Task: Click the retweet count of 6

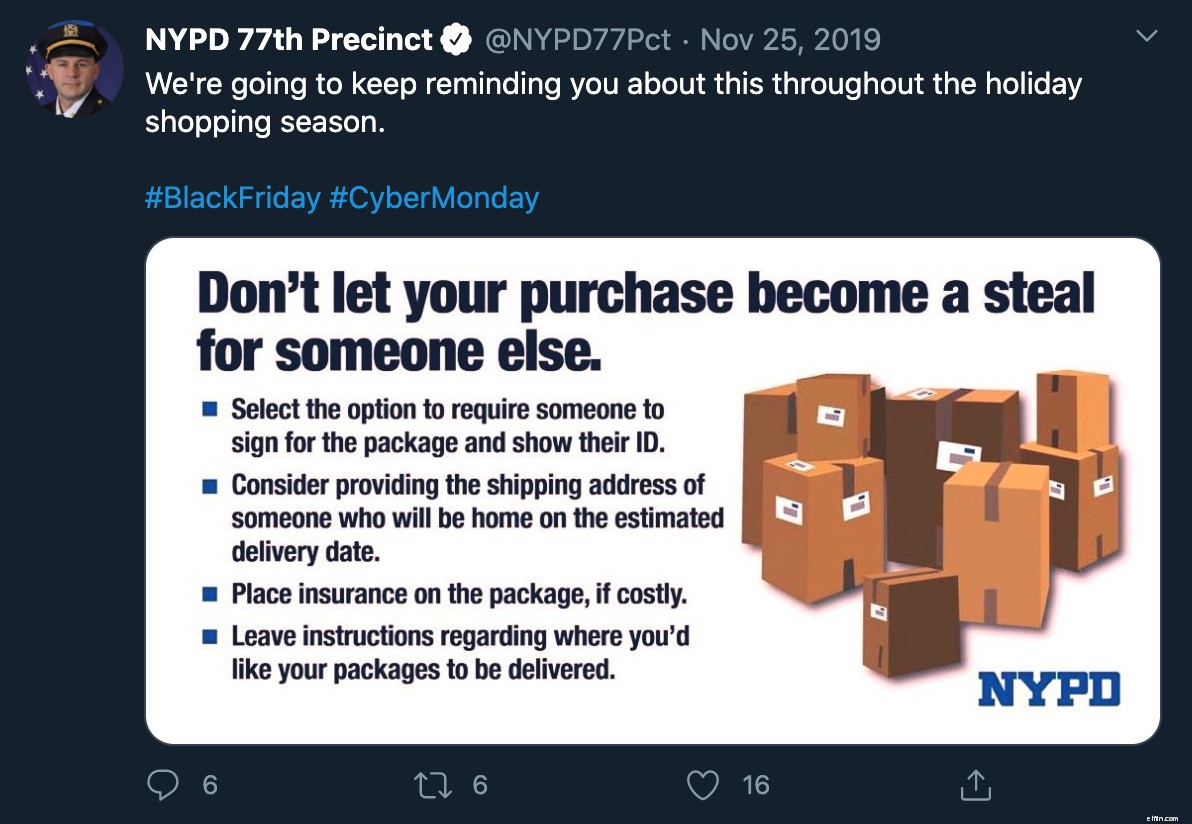Action: click(x=480, y=785)
